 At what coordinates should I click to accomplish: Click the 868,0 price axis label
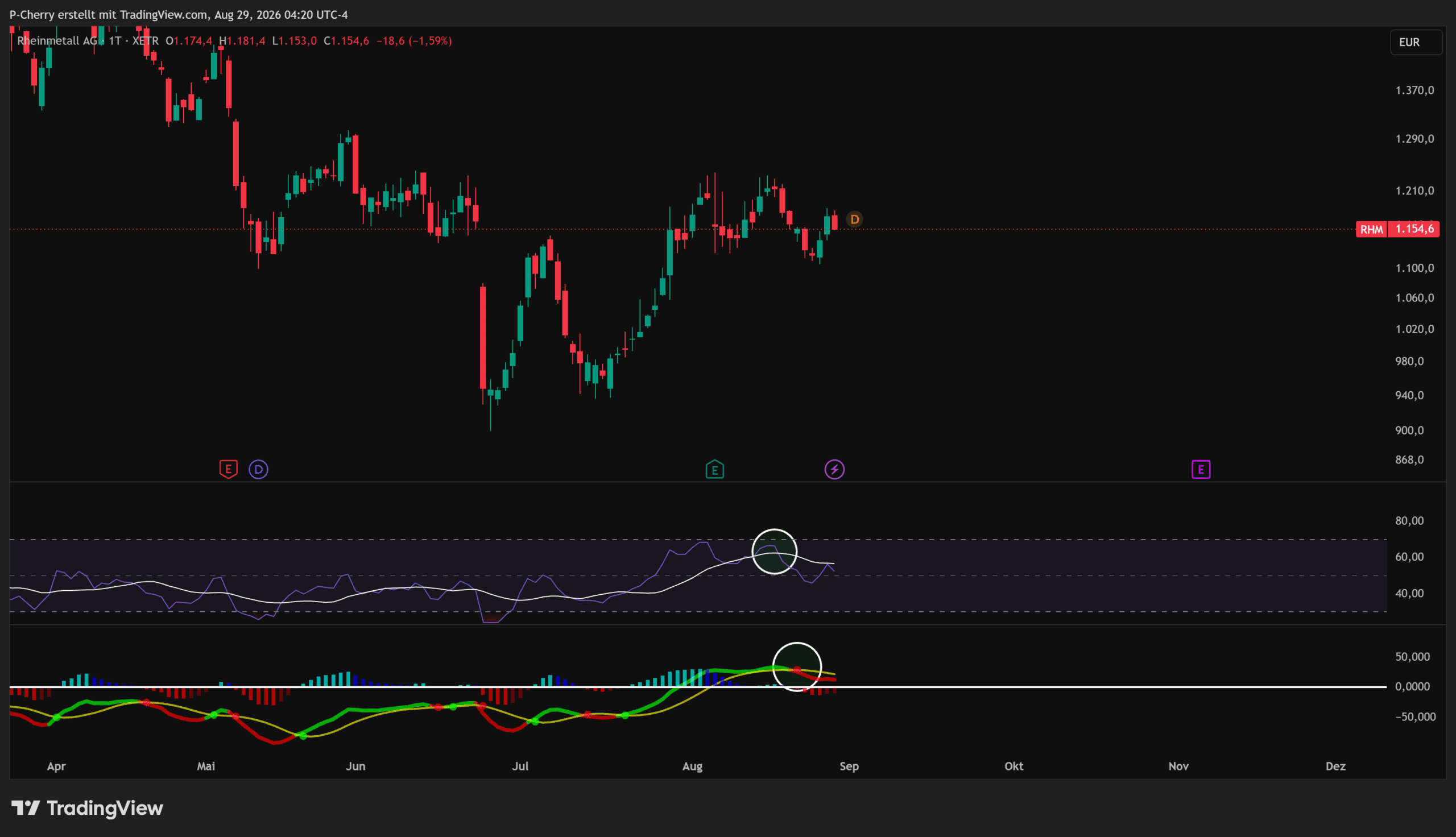1409,460
